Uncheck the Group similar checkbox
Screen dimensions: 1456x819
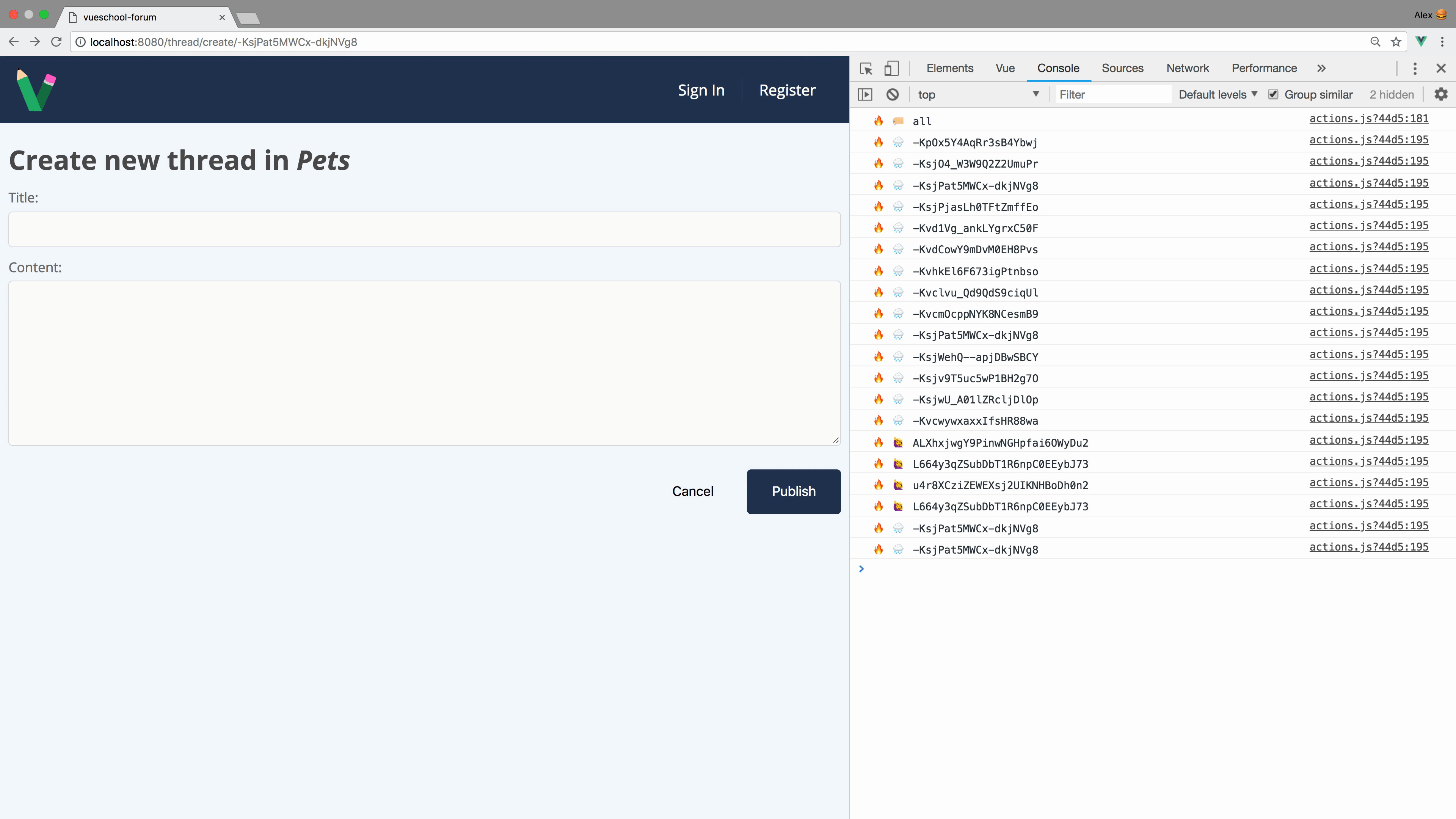1273,94
